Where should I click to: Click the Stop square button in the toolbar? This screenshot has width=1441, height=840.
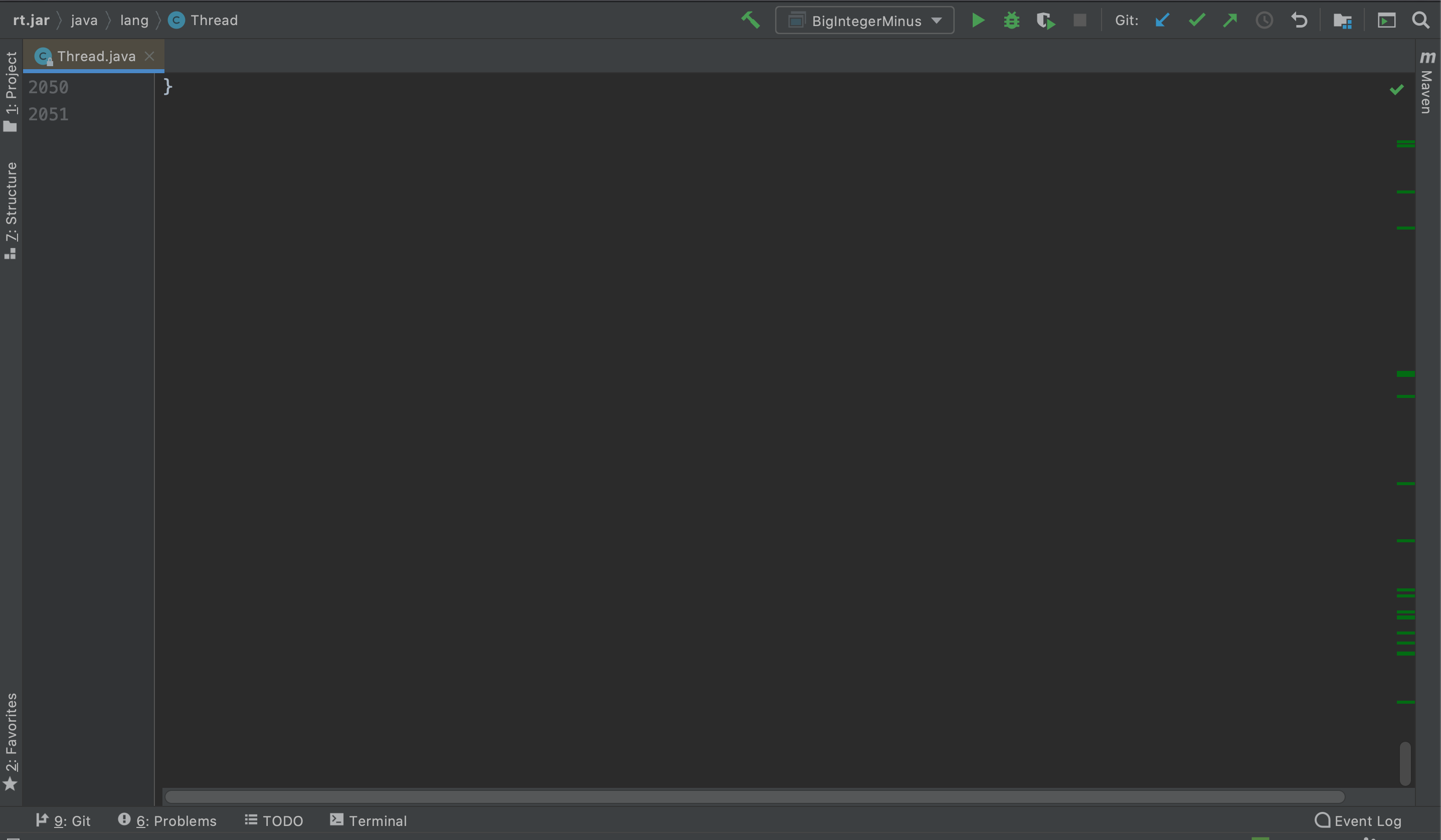tap(1079, 21)
